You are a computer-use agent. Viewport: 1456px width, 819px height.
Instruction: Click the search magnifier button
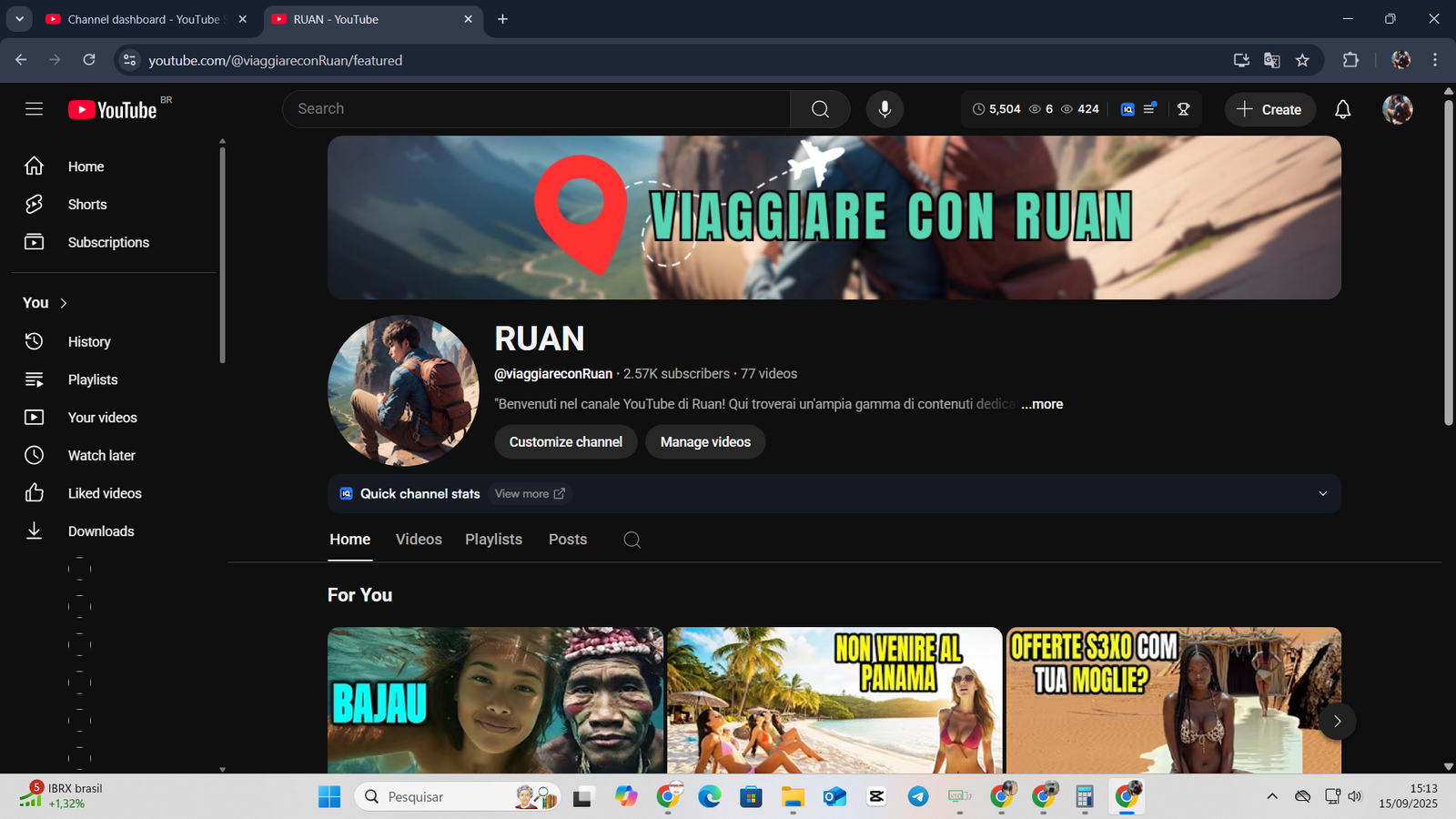(820, 109)
